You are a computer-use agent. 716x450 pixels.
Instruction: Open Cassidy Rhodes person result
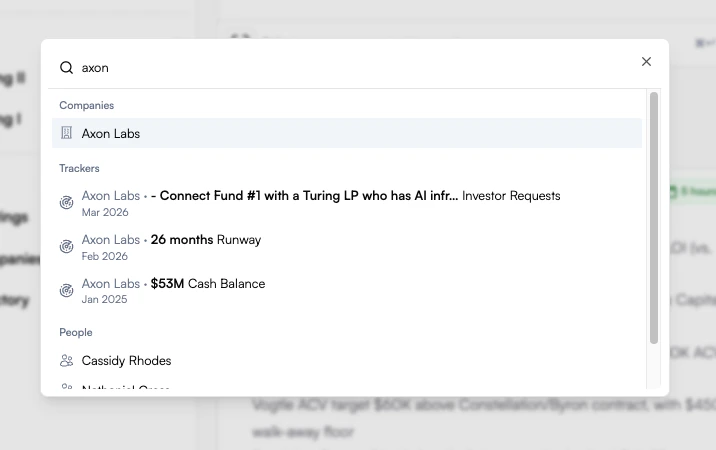point(347,360)
